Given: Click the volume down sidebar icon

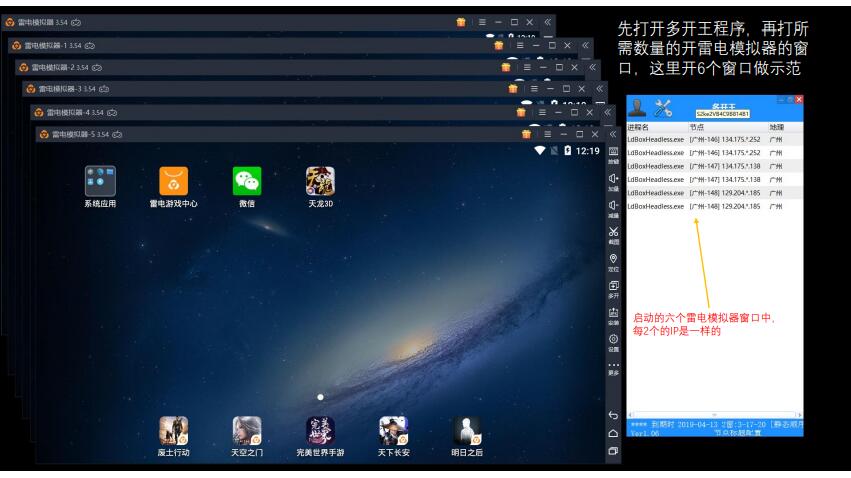Looking at the screenshot, I should pyautogui.click(x=613, y=208).
